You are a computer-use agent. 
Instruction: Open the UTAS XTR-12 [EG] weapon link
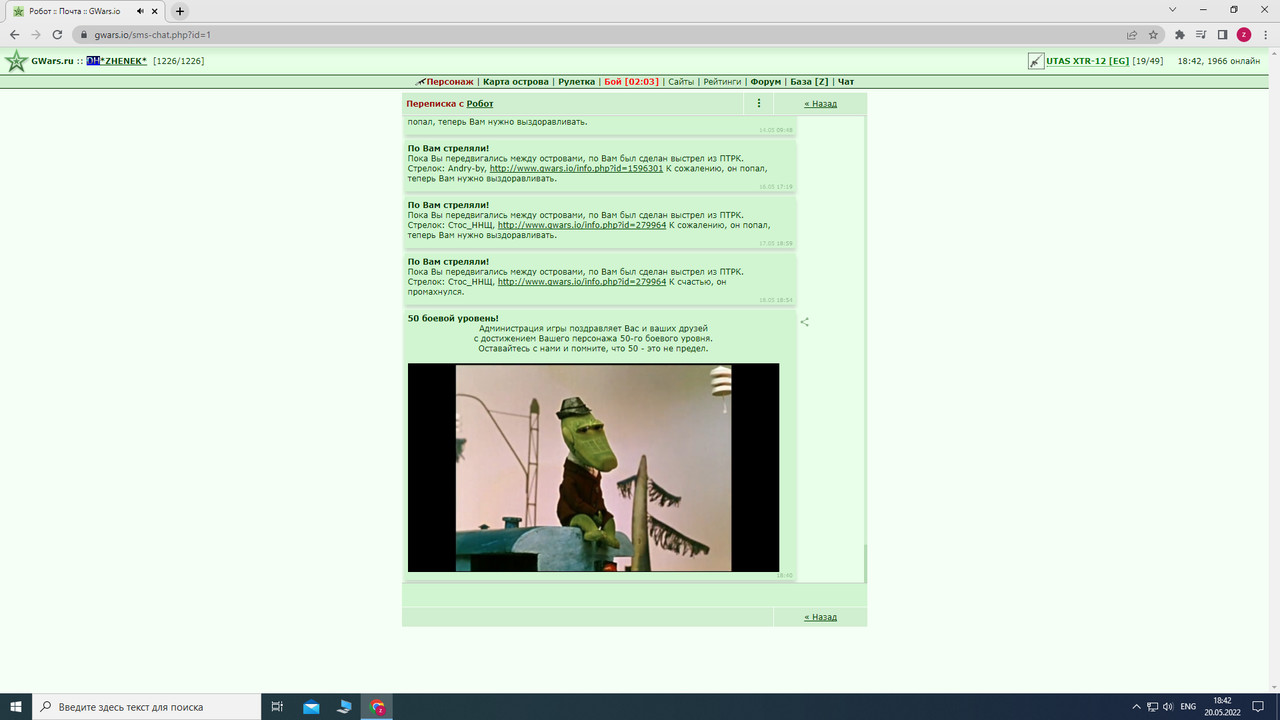(x=1087, y=61)
